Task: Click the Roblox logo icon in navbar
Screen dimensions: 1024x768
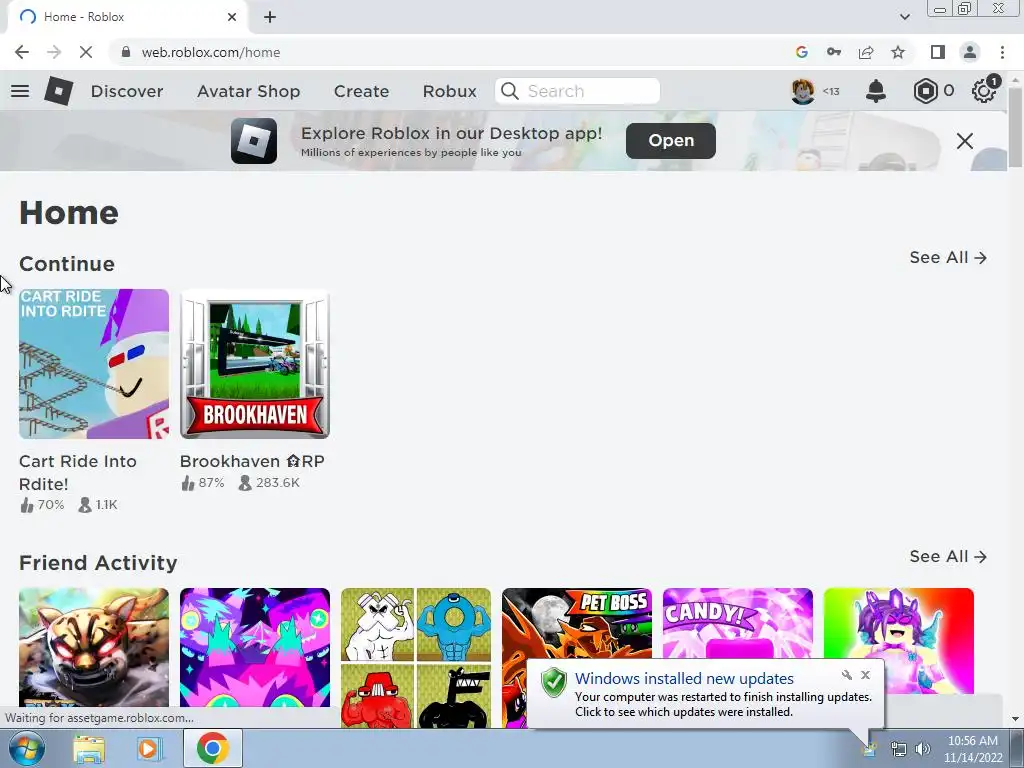Action: coord(59,91)
